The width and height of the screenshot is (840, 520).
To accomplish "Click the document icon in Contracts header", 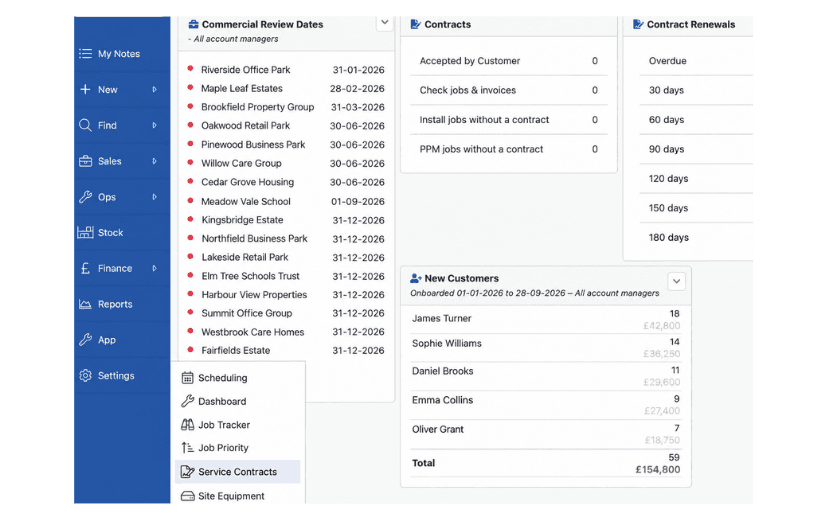I will pyautogui.click(x=416, y=24).
